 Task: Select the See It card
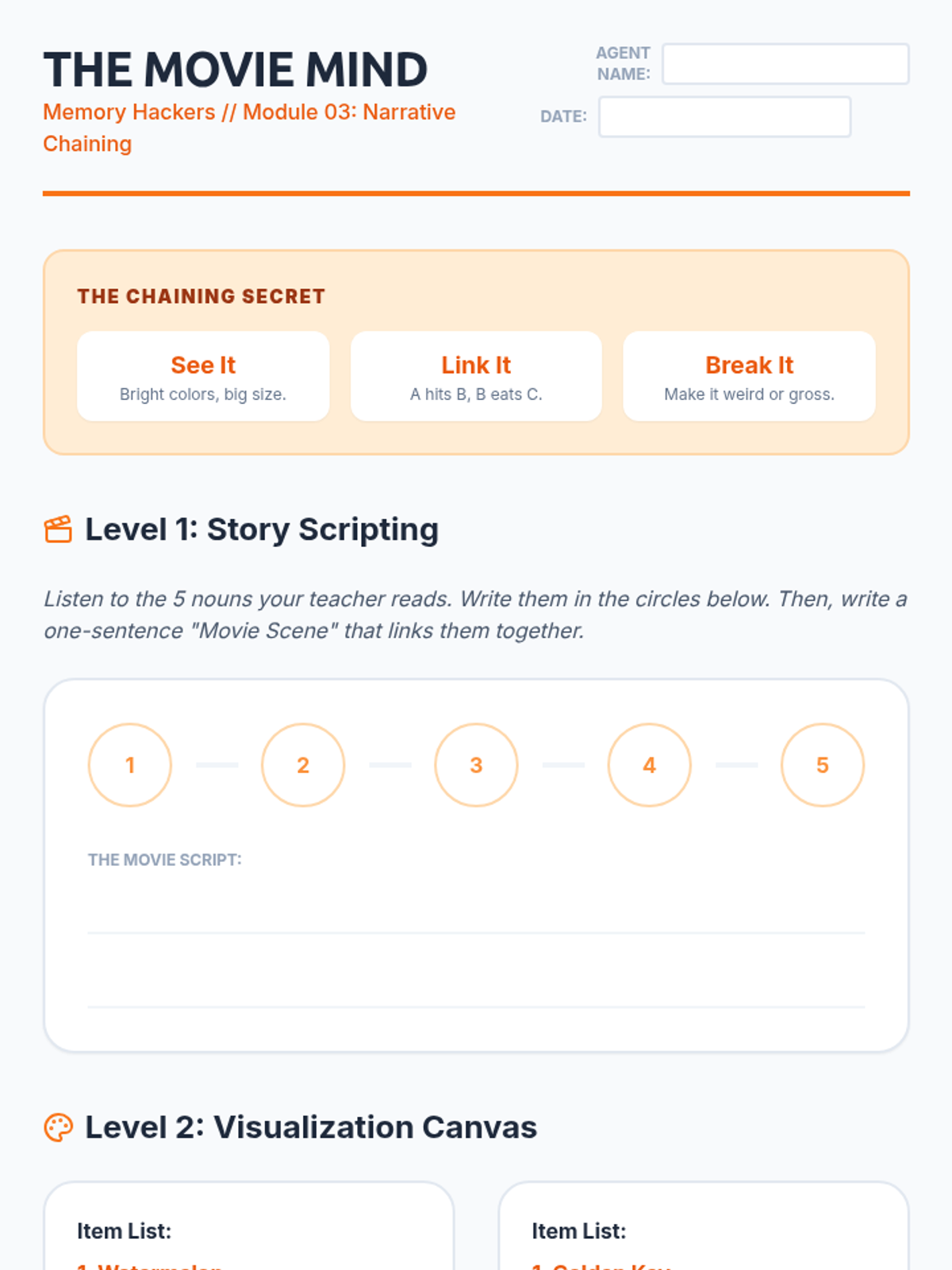pyautogui.click(x=203, y=376)
